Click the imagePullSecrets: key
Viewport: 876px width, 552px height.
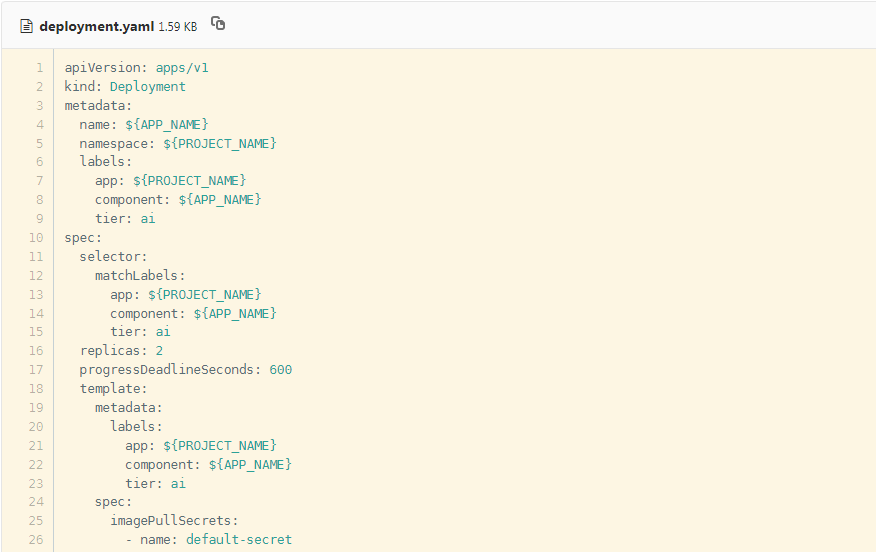point(174,521)
